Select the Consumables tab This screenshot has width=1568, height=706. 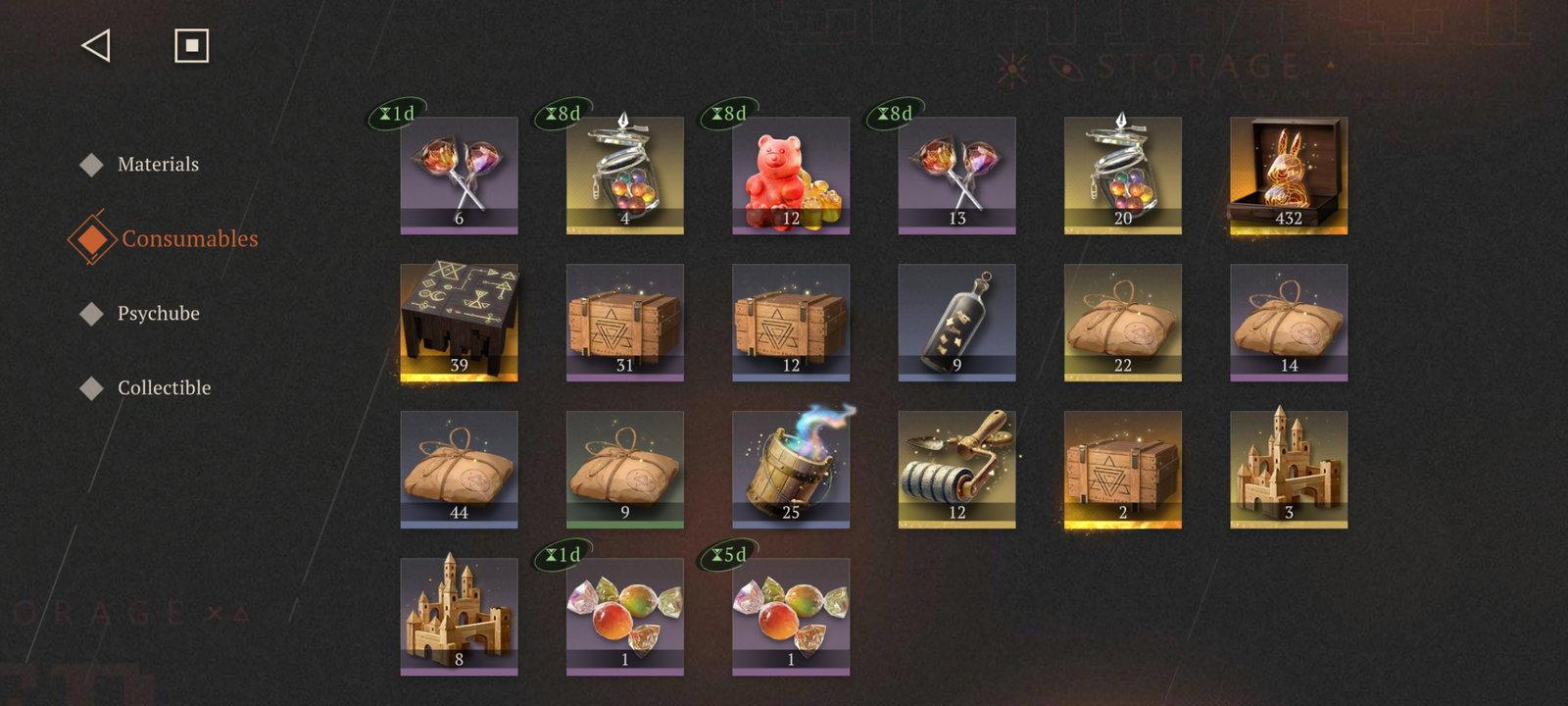(189, 238)
